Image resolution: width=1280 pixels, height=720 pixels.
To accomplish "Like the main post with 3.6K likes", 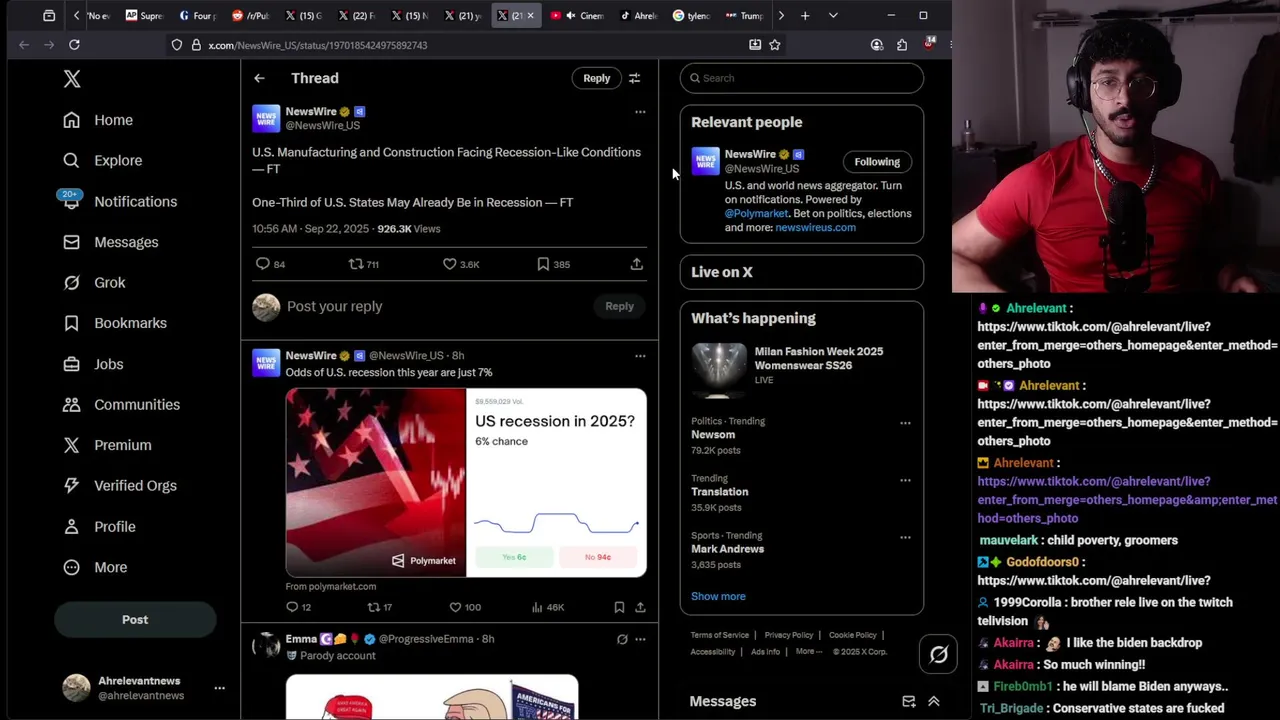I will (x=450, y=264).
